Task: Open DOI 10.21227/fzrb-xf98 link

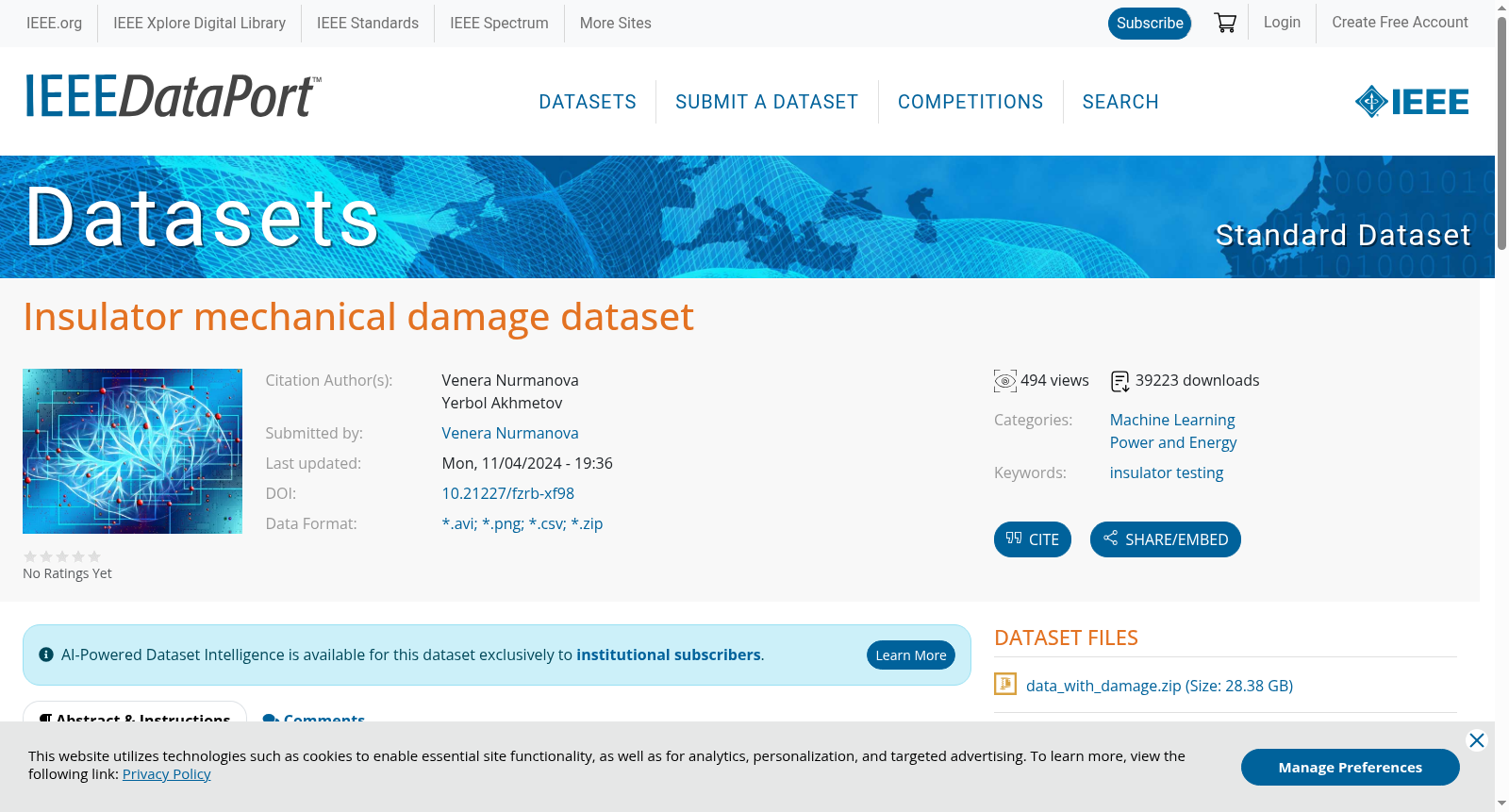Action: tap(507, 493)
